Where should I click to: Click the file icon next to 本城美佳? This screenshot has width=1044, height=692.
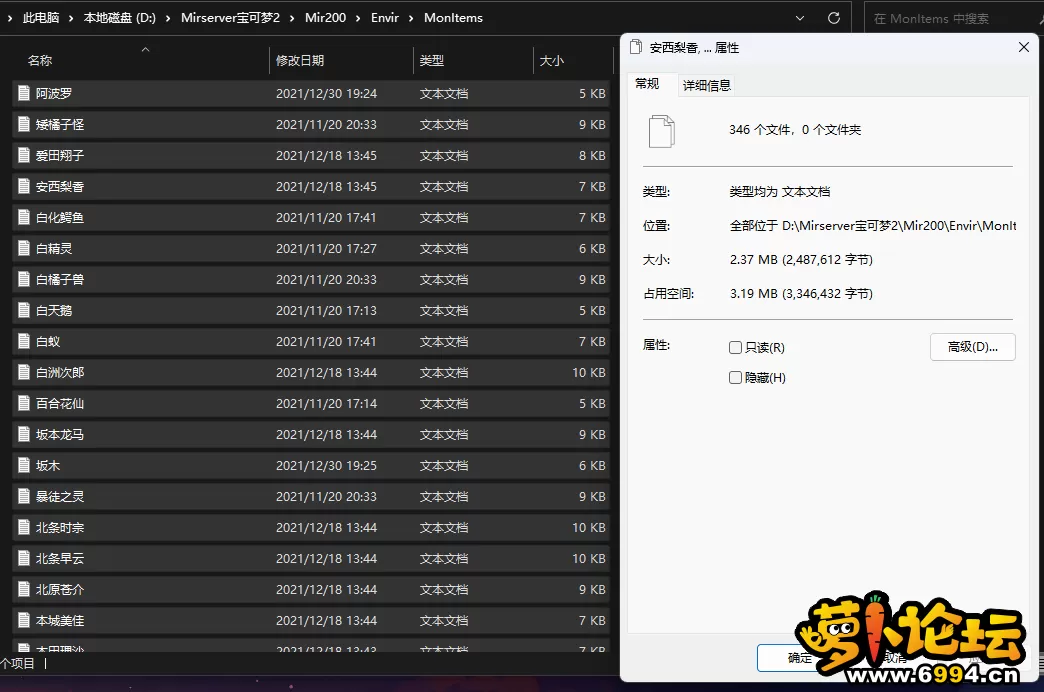coord(24,620)
